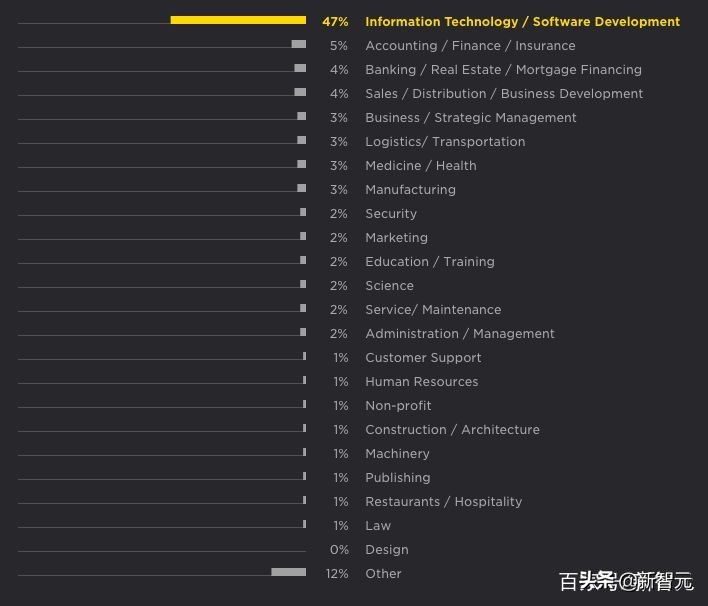Select Banking / Real Estate / Mortgage Financing
Screen dimensions: 708x606
[503, 70]
